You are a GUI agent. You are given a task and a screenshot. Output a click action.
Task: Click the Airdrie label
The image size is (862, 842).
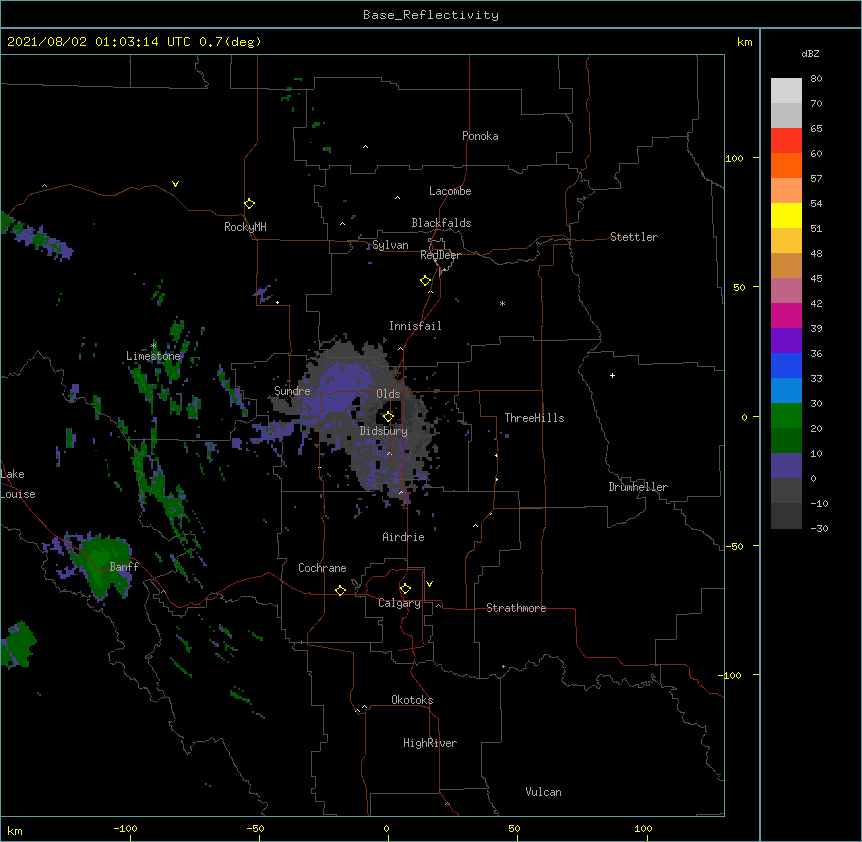tap(403, 537)
